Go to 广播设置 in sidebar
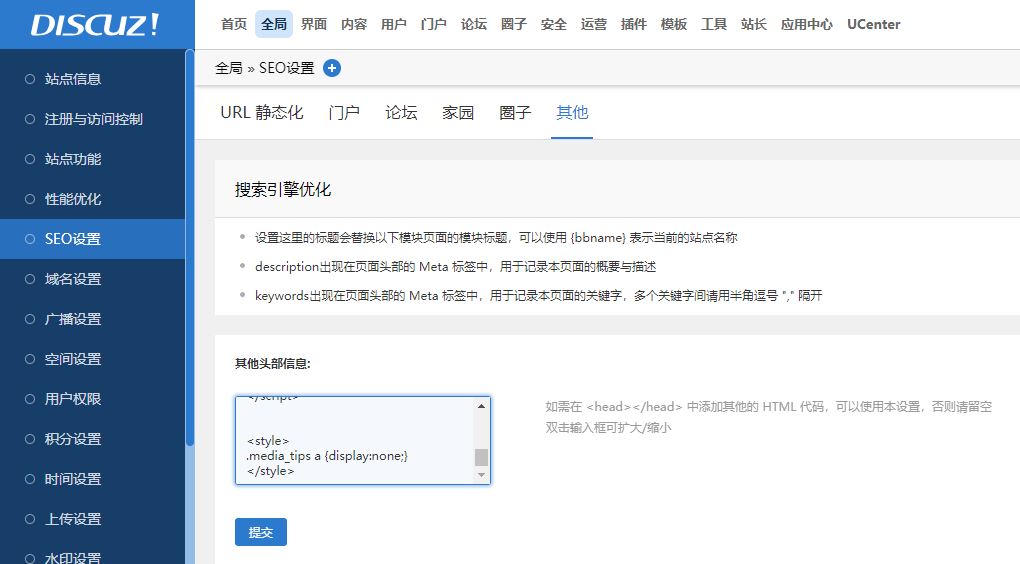This screenshot has width=1020, height=564. 92,319
